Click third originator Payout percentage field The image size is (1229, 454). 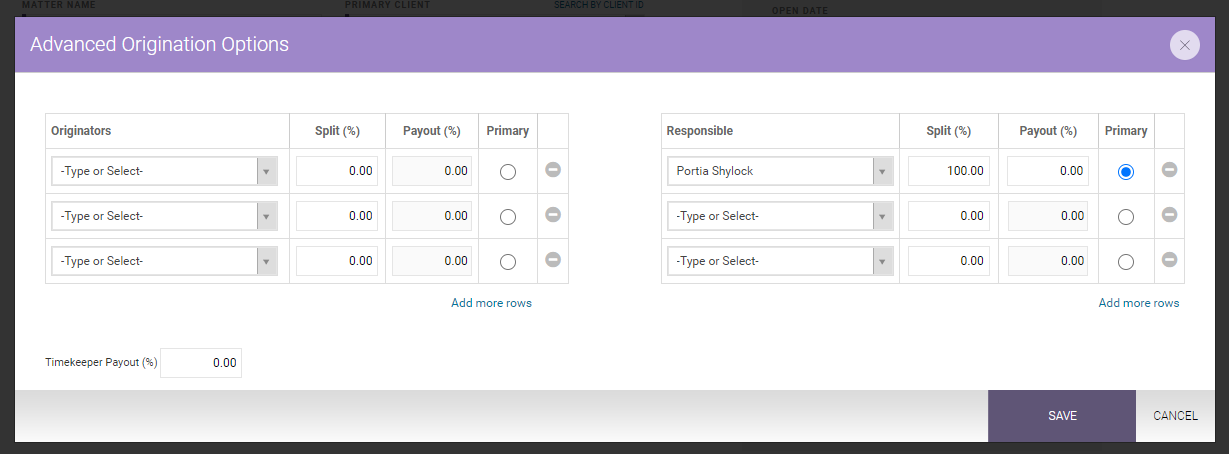[432, 261]
